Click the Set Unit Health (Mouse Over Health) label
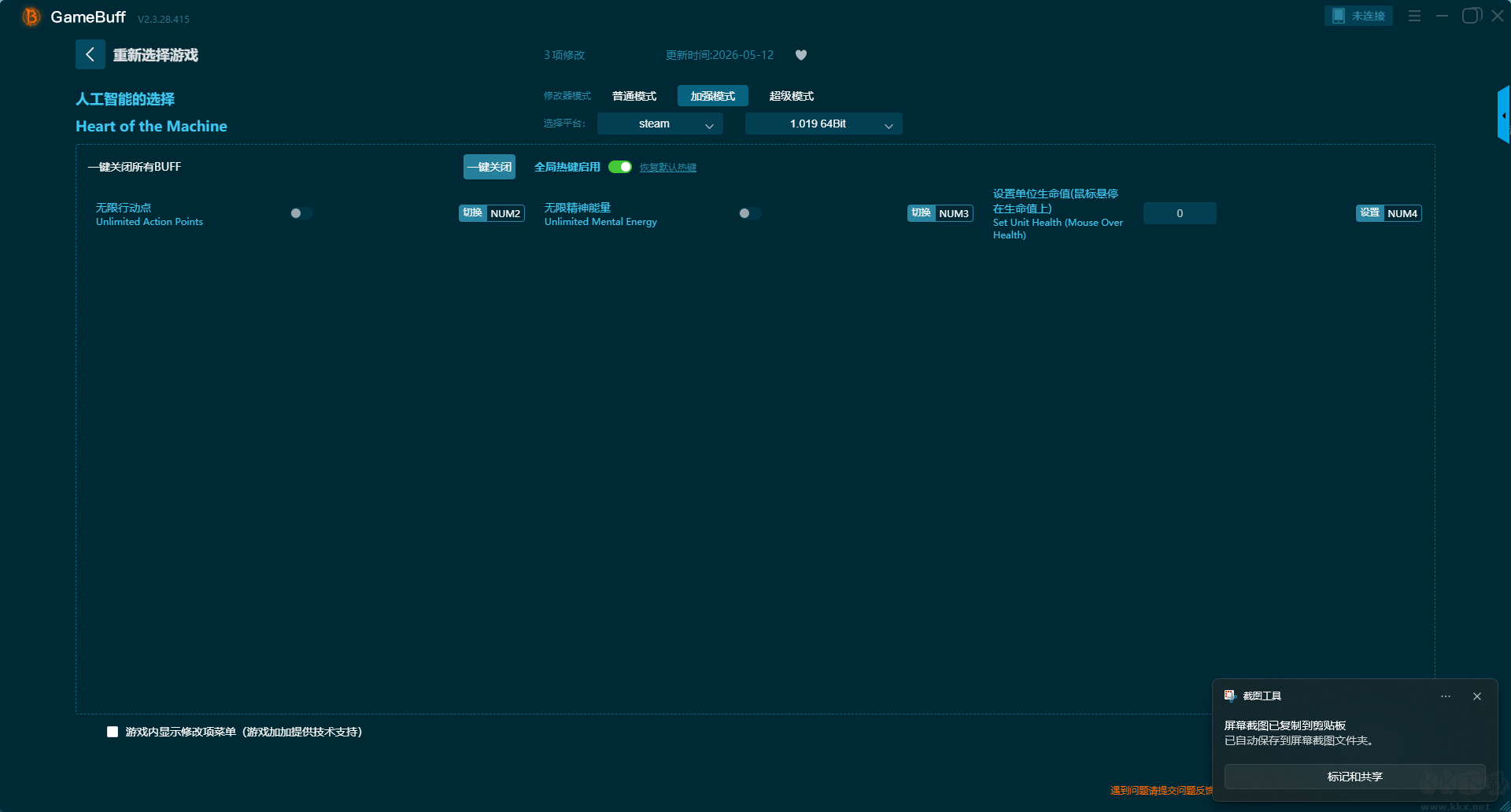Image resolution: width=1511 pixels, height=812 pixels. (1058, 229)
